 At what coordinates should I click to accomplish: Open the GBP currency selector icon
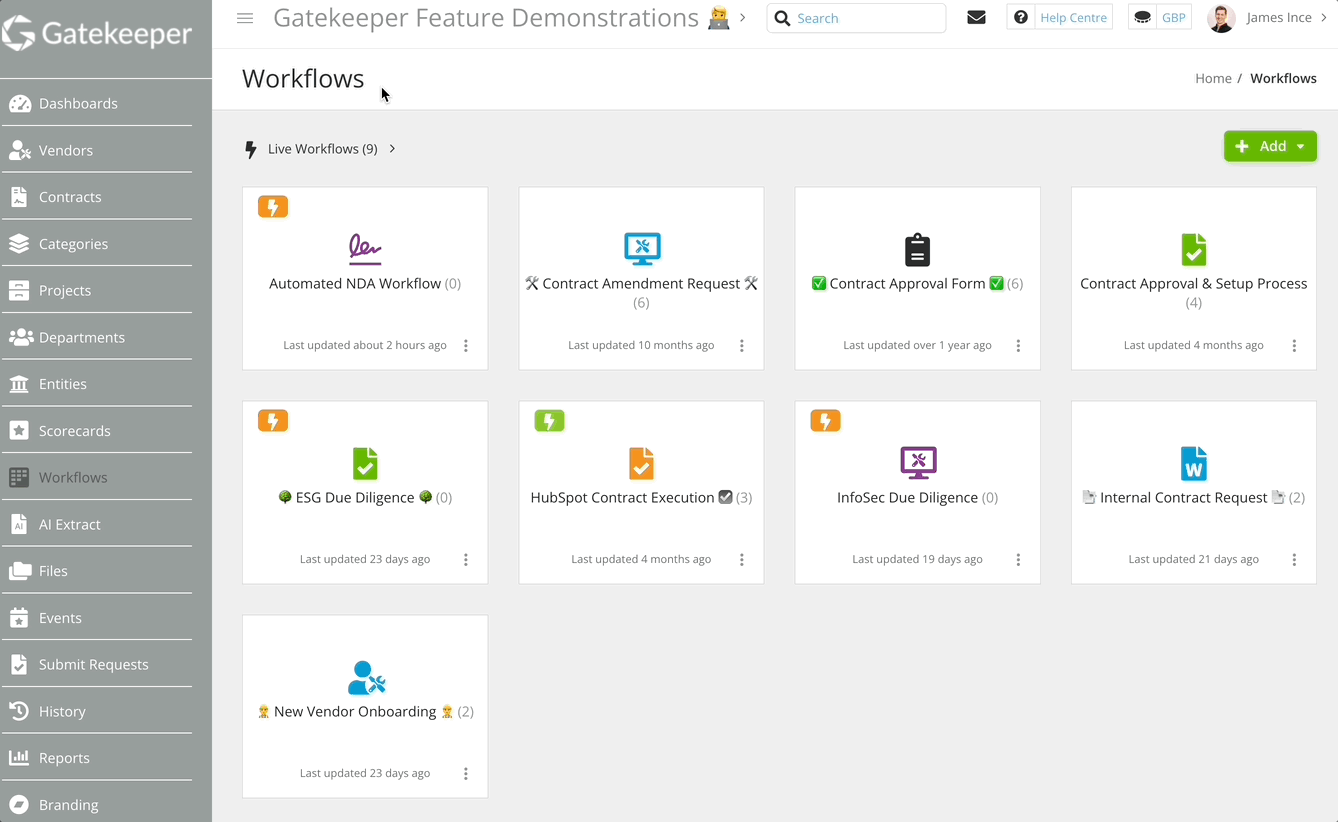point(1141,16)
